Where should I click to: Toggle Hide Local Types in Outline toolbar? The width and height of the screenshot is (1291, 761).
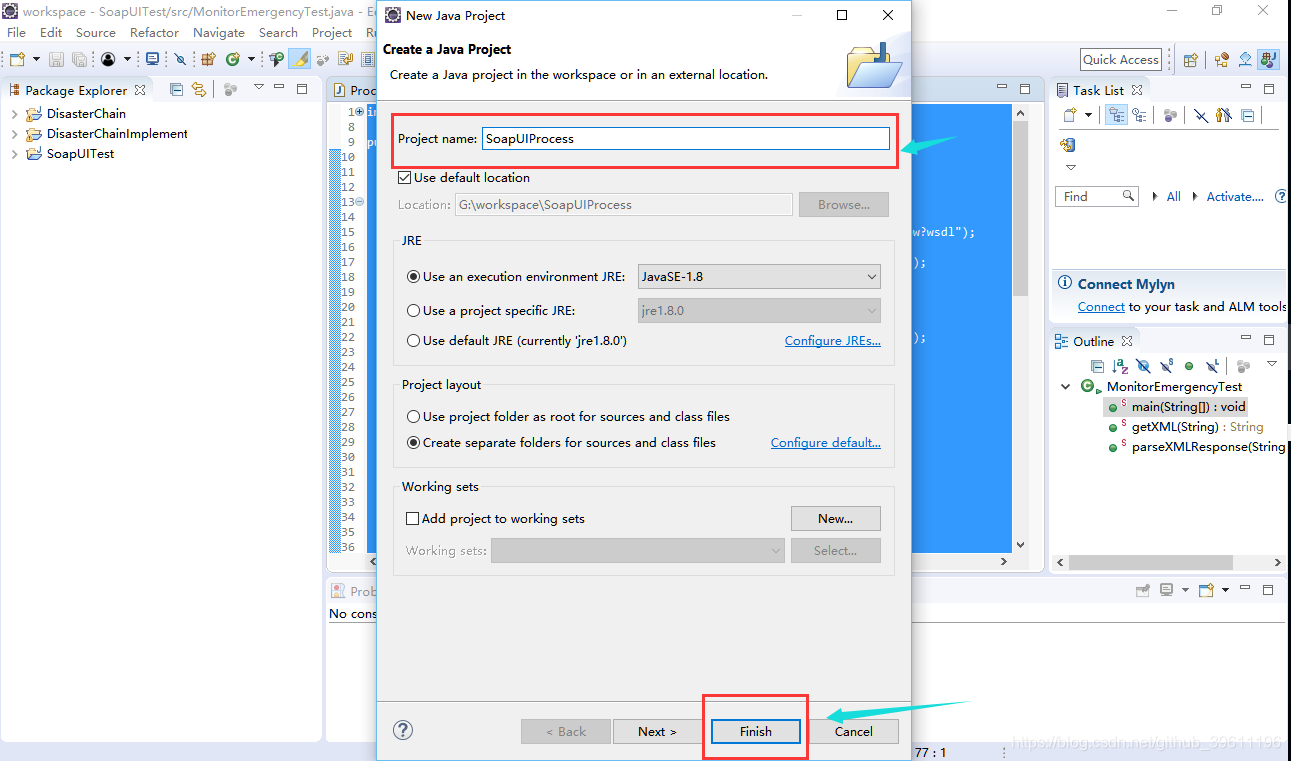(1212, 366)
